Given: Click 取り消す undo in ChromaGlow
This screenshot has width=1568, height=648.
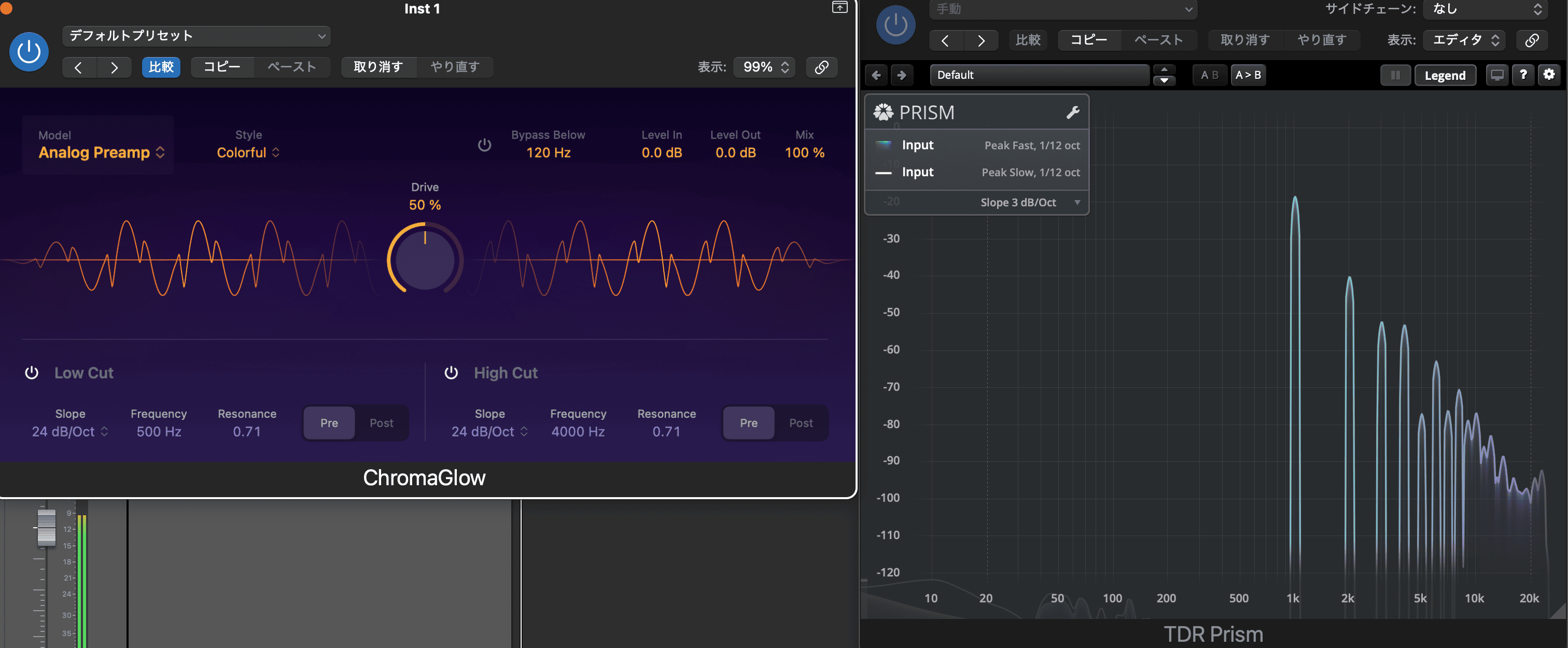Looking at the screenshot, I should click(379, 67).
